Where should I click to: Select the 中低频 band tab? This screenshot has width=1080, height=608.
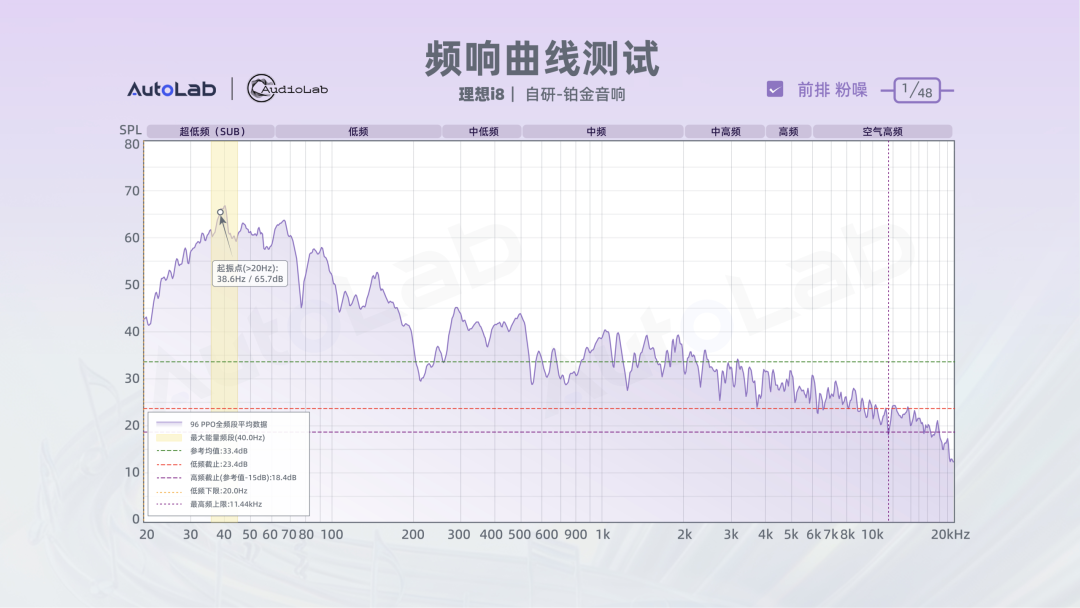[x=481, y=131]
